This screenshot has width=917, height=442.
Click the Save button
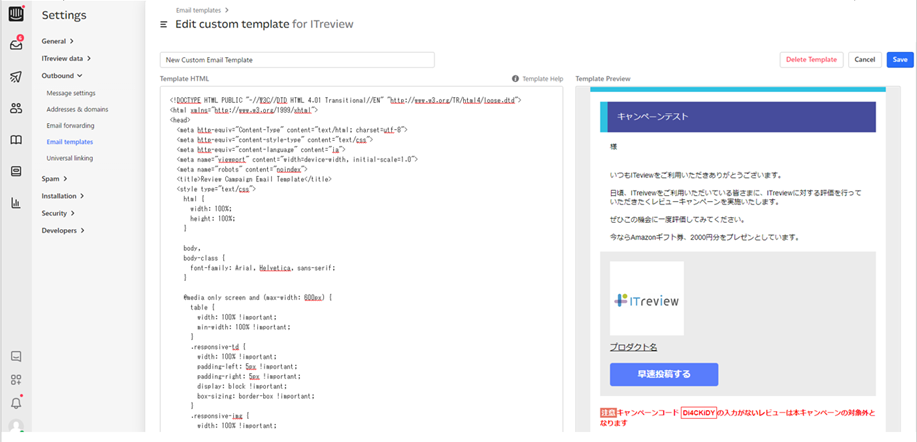click(x=899, y=60)
